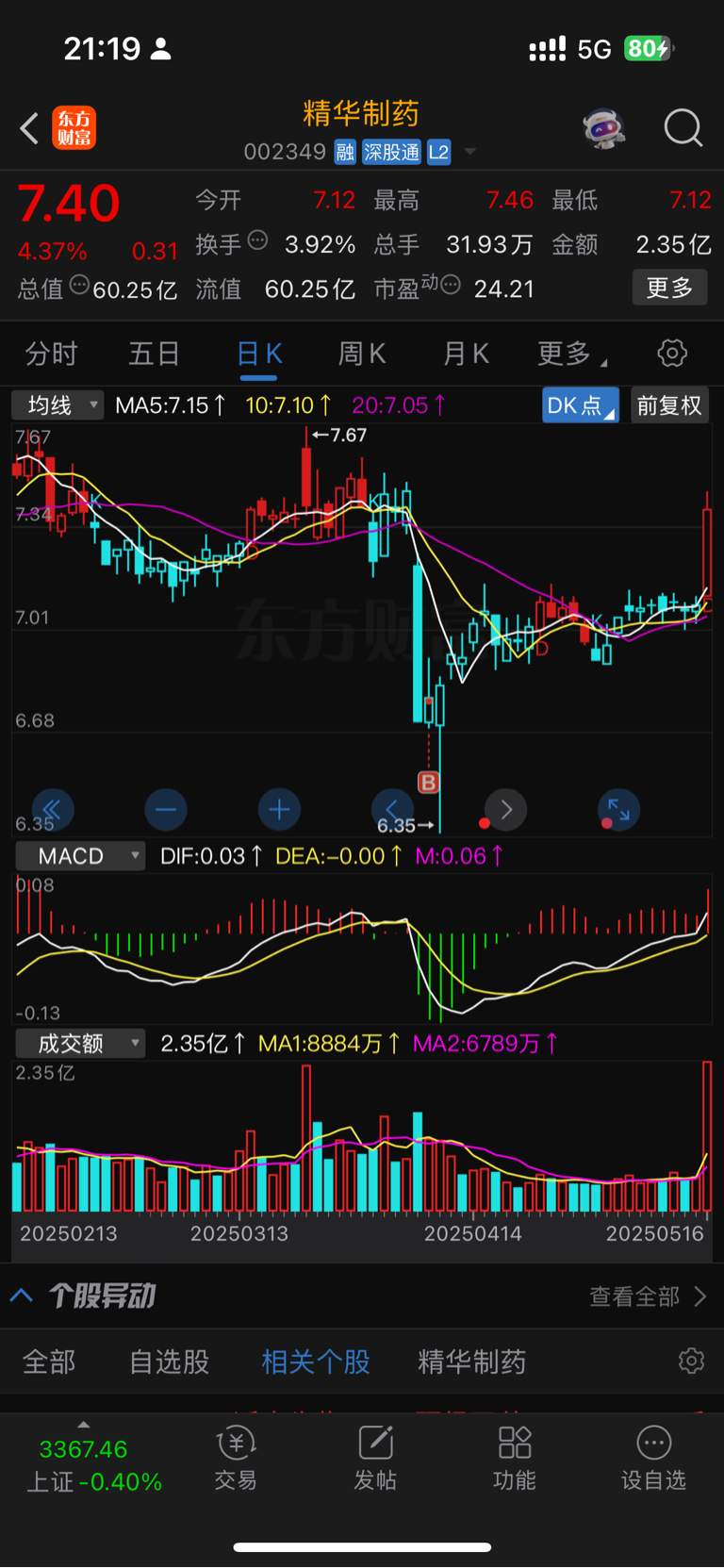Tap the 深股通 badge
This screenshot has height=1568, width=724.
coord(391,152)
